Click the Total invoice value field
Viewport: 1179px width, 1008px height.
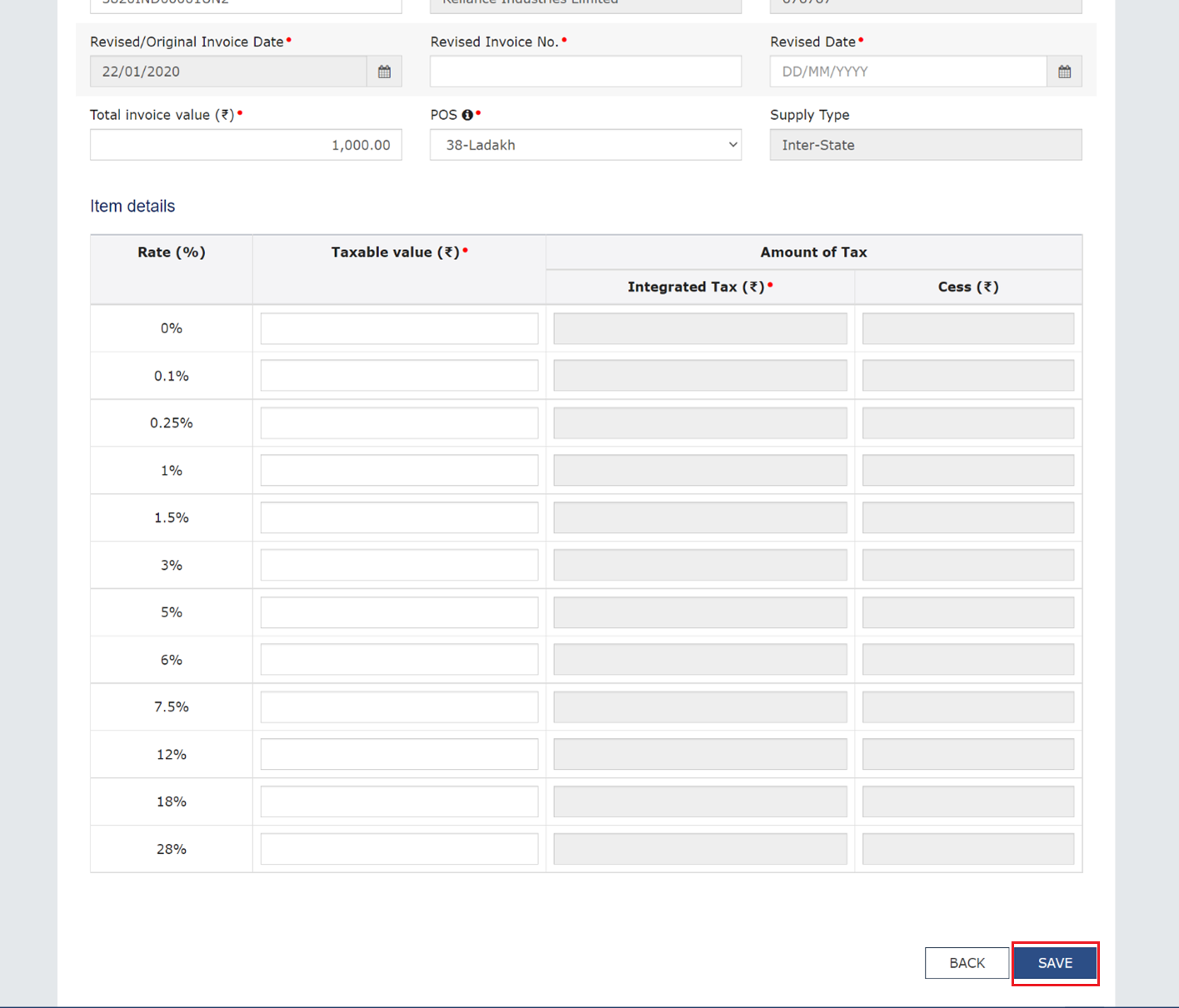click(x=245, y=144)
